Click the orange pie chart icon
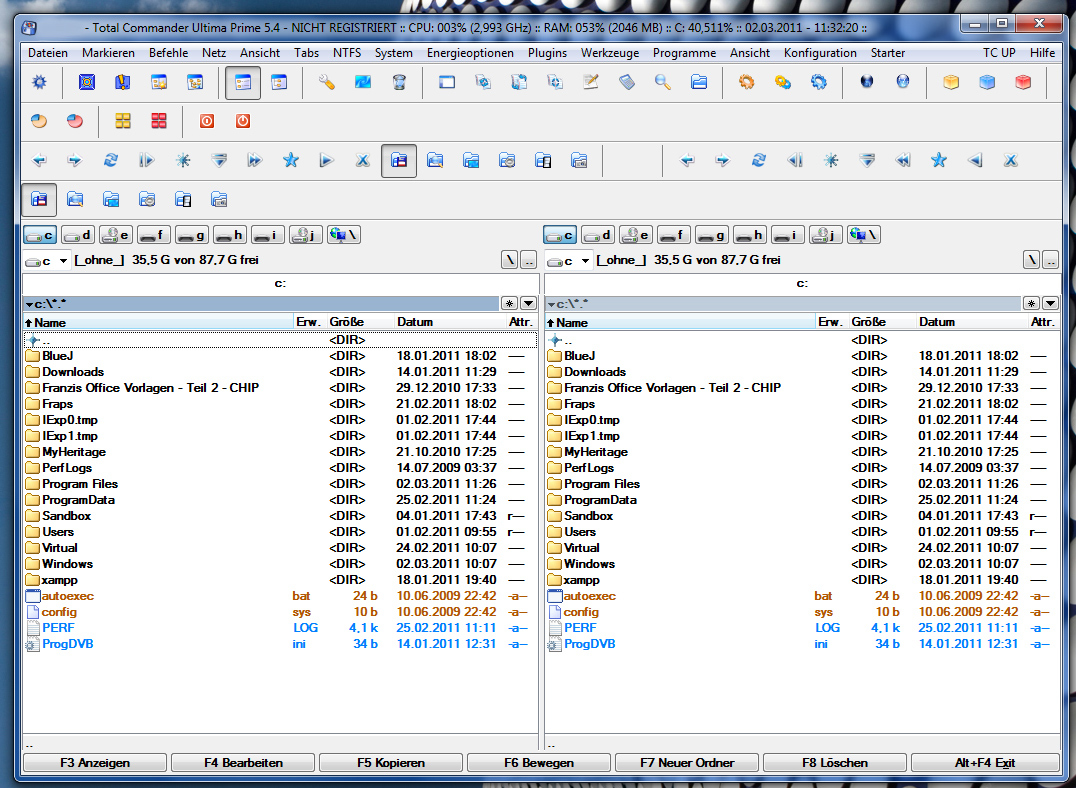Image resolution: width=1076 pixels, height=788 pixels. 39,121
